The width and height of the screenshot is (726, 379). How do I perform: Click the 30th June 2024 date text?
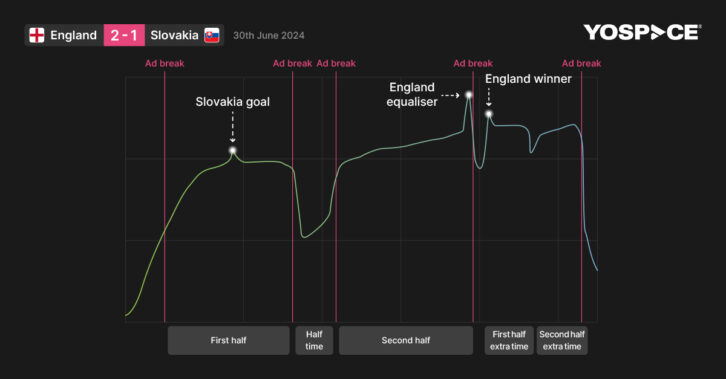269,36
